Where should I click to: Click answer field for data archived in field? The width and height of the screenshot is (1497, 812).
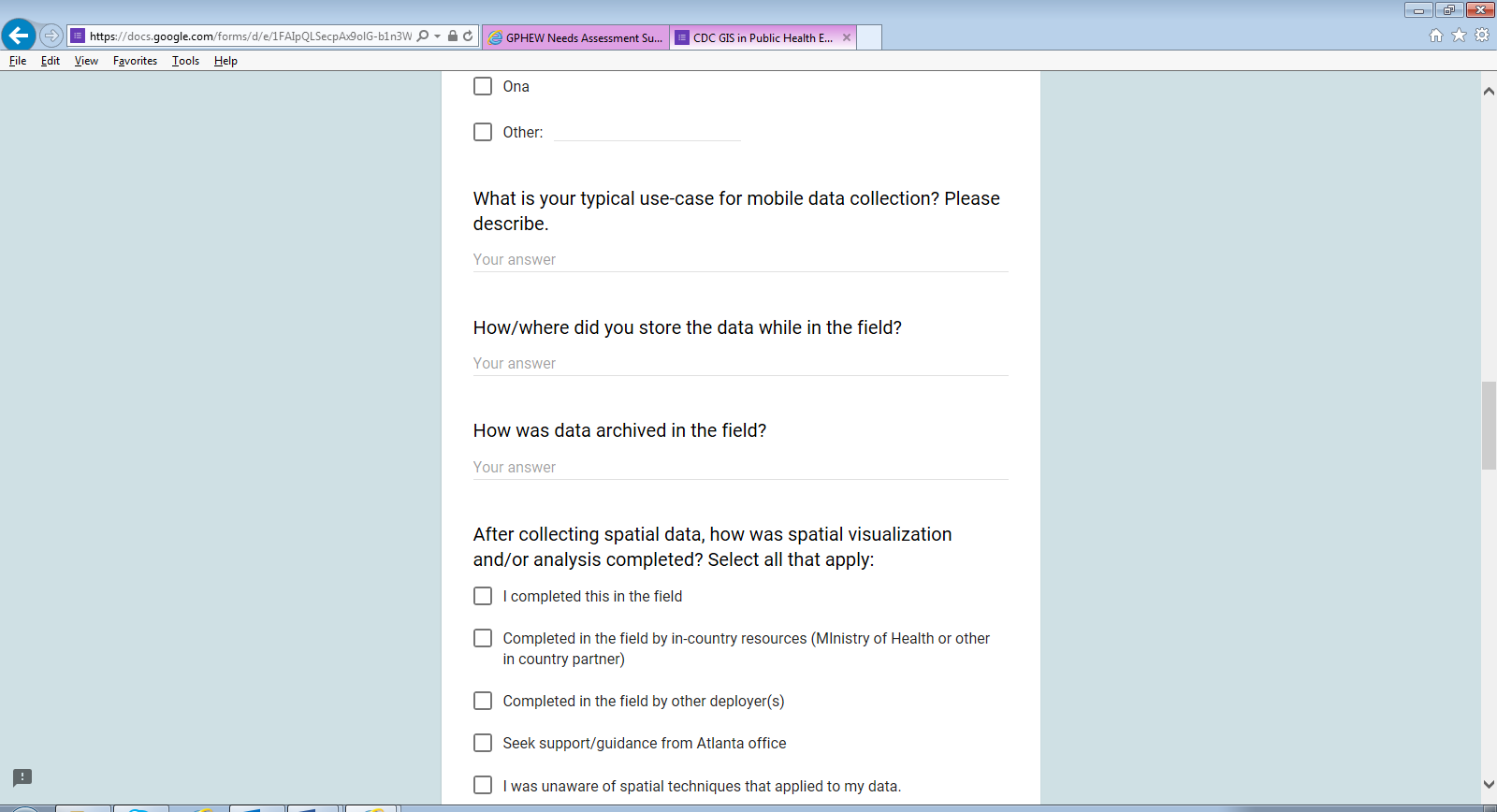pos(740,468)
